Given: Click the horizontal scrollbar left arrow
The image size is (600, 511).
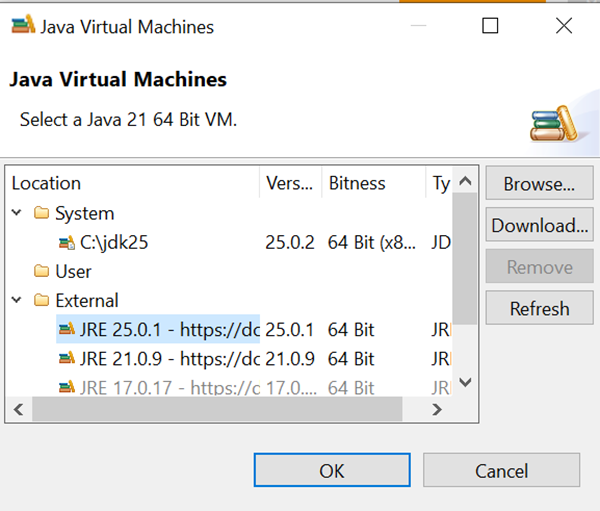Looking at the screenshot, I should 18,409.
